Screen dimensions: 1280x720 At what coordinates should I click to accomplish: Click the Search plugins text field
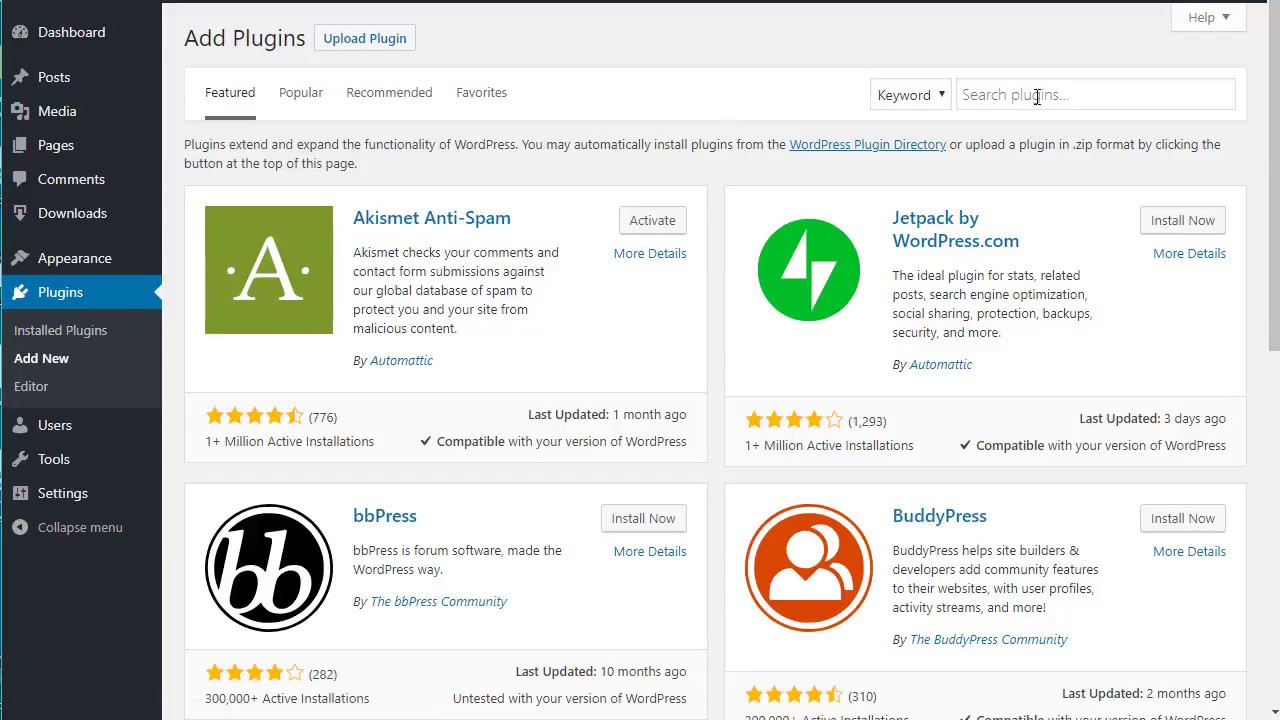click(1095, 95)
